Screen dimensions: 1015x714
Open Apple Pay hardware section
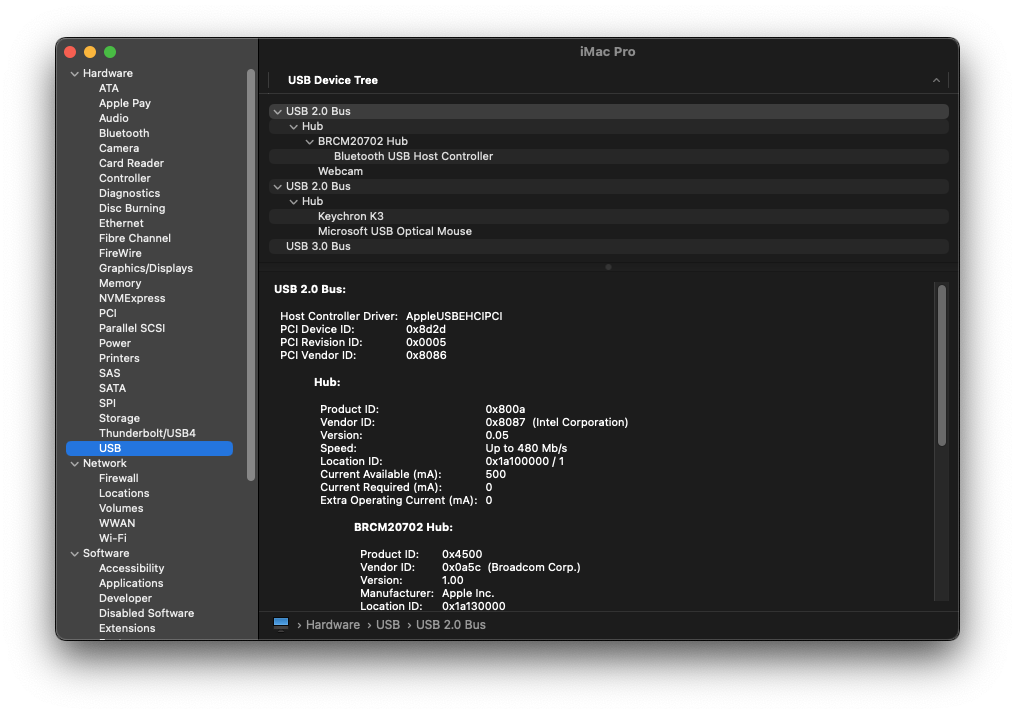[x=125, y=103]
